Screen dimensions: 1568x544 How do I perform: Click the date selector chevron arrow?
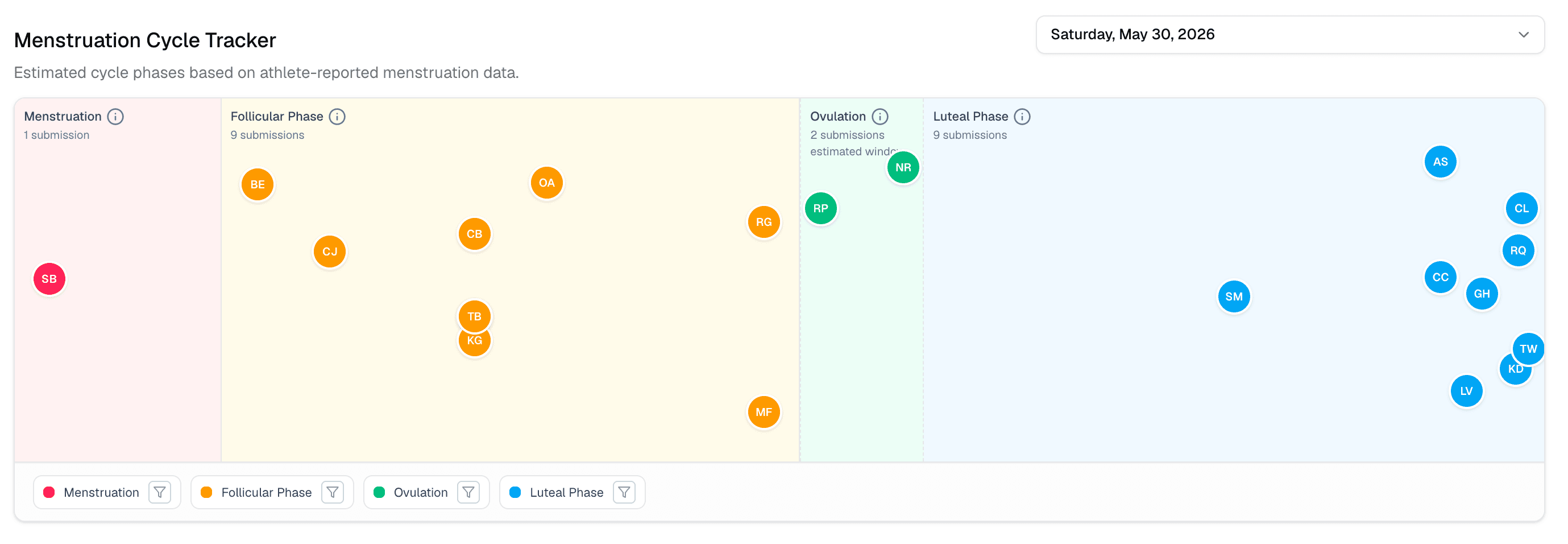(x=1523, y=35)
